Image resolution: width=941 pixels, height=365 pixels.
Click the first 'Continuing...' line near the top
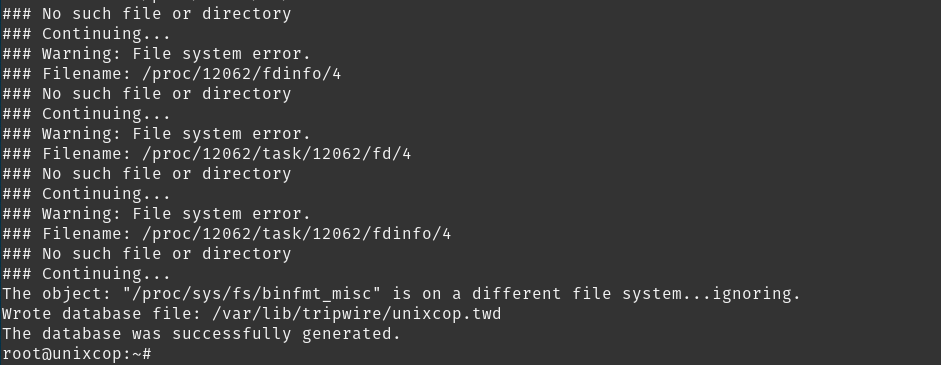click(86, 34)
